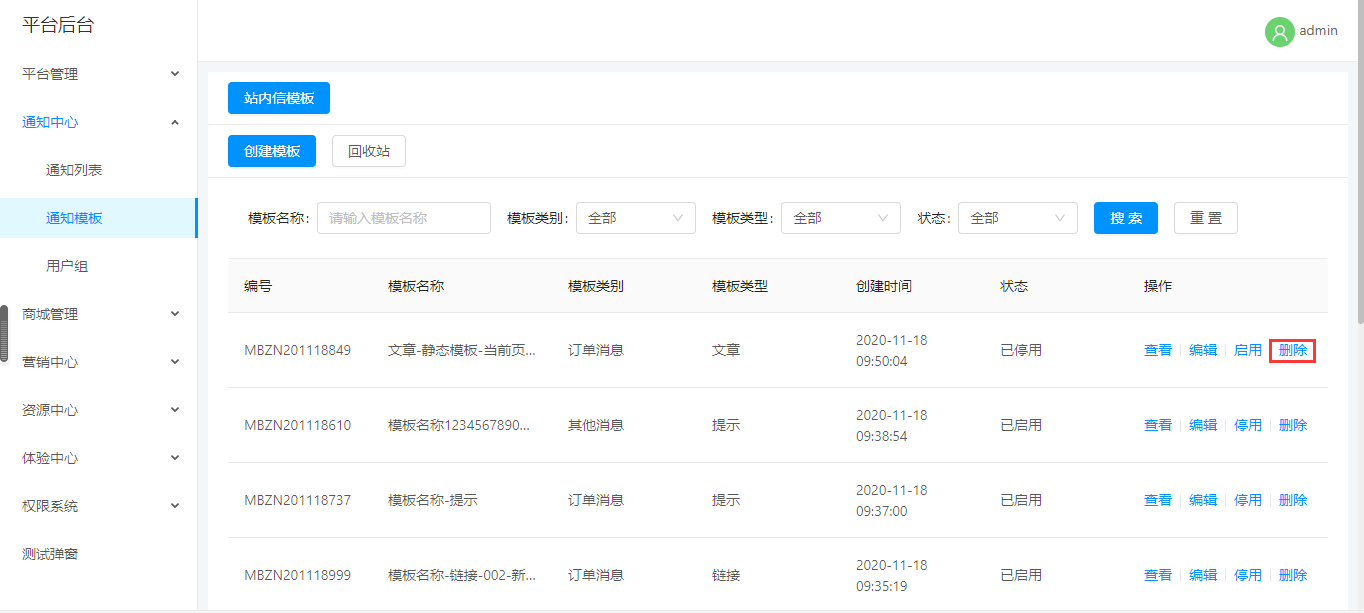
Task: Delete template MBZN201118999 via 删除
Action: click(1293, 575)
